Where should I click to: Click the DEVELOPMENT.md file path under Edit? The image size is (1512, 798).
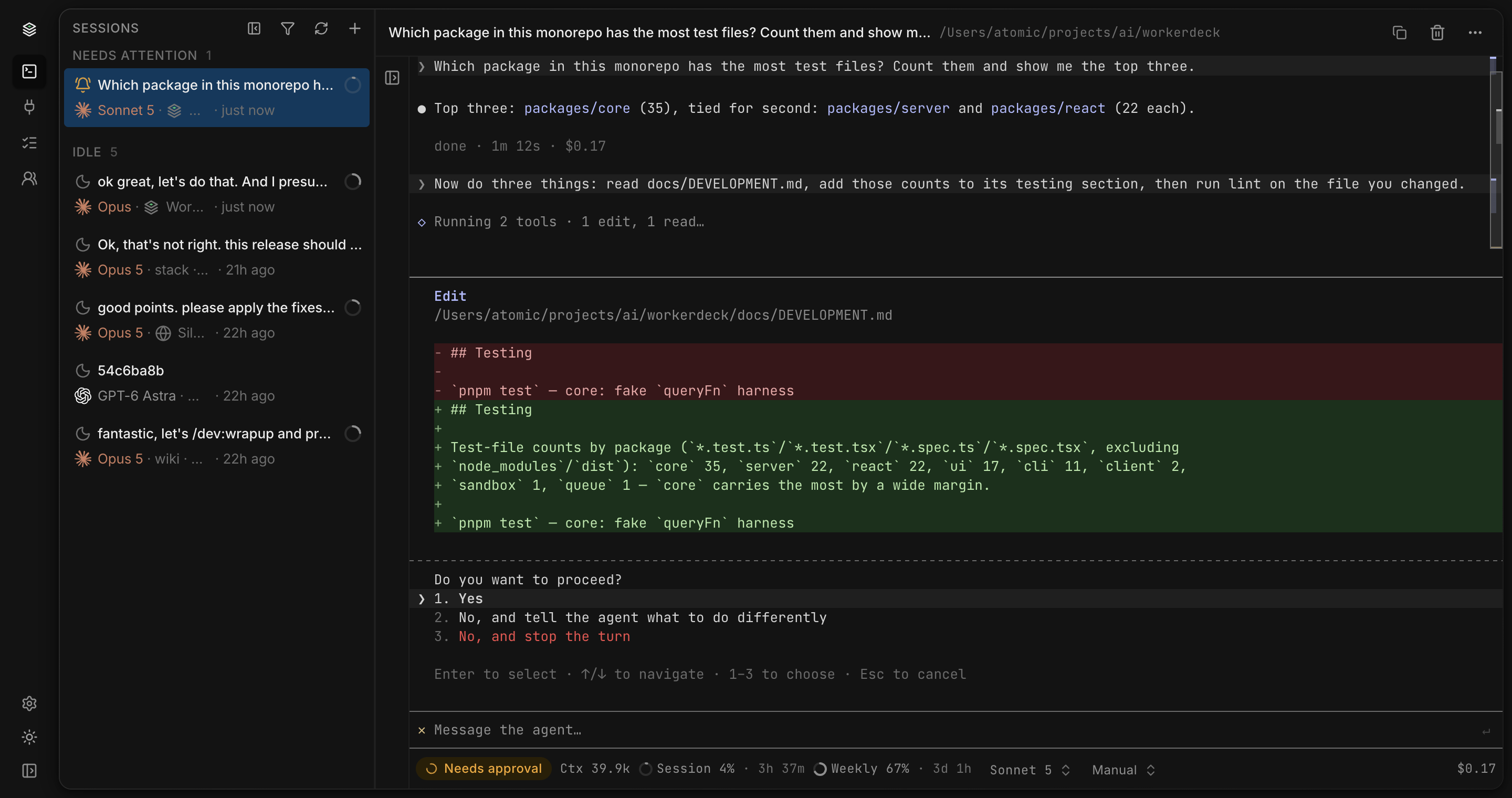663,315
